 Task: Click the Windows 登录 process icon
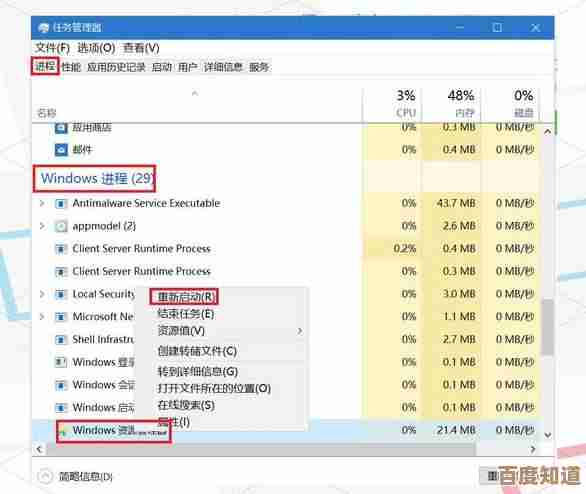(61, 362)
